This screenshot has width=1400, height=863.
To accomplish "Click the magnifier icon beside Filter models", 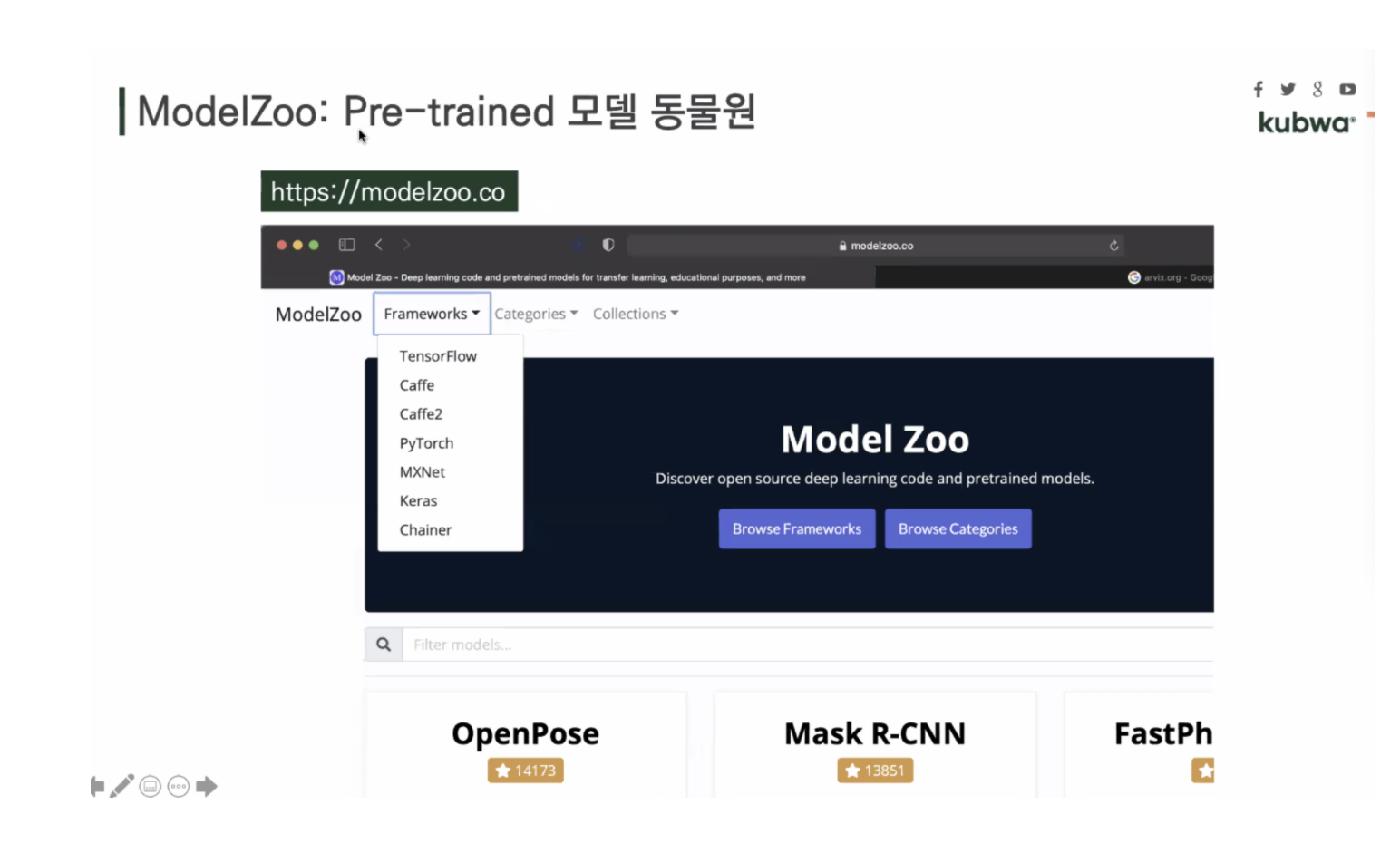I will (384, 645).
